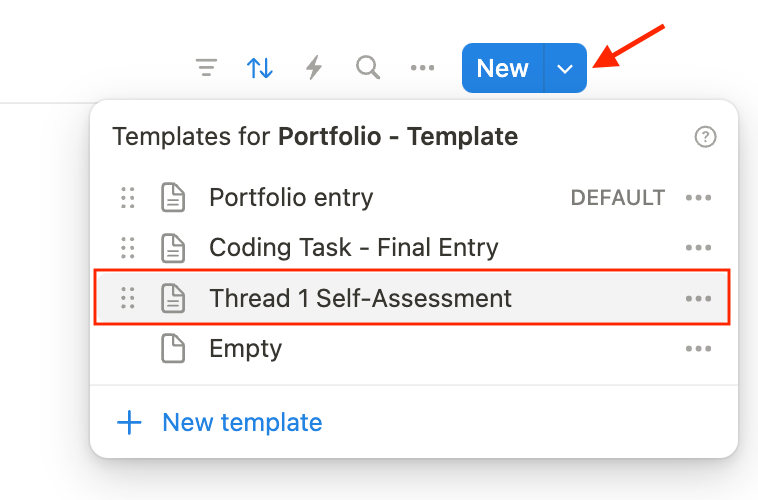Click the blue New button
This screenshot has height=500, width=758.
502,69
